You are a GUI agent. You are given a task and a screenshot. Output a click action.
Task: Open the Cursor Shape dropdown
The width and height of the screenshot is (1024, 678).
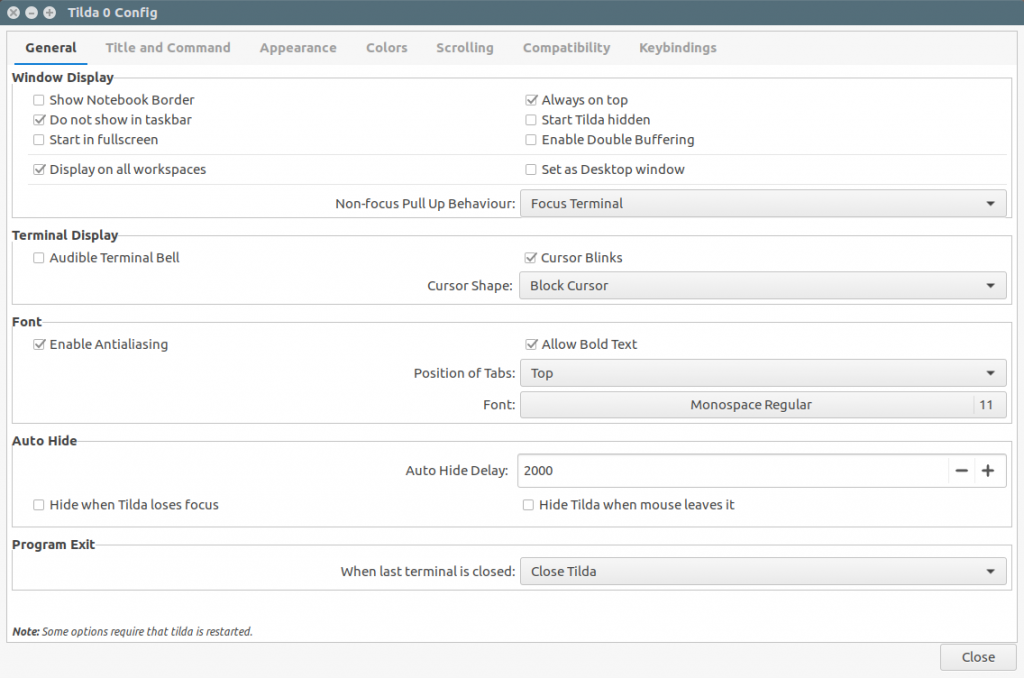pyautogui.click(x=764, y=285)
